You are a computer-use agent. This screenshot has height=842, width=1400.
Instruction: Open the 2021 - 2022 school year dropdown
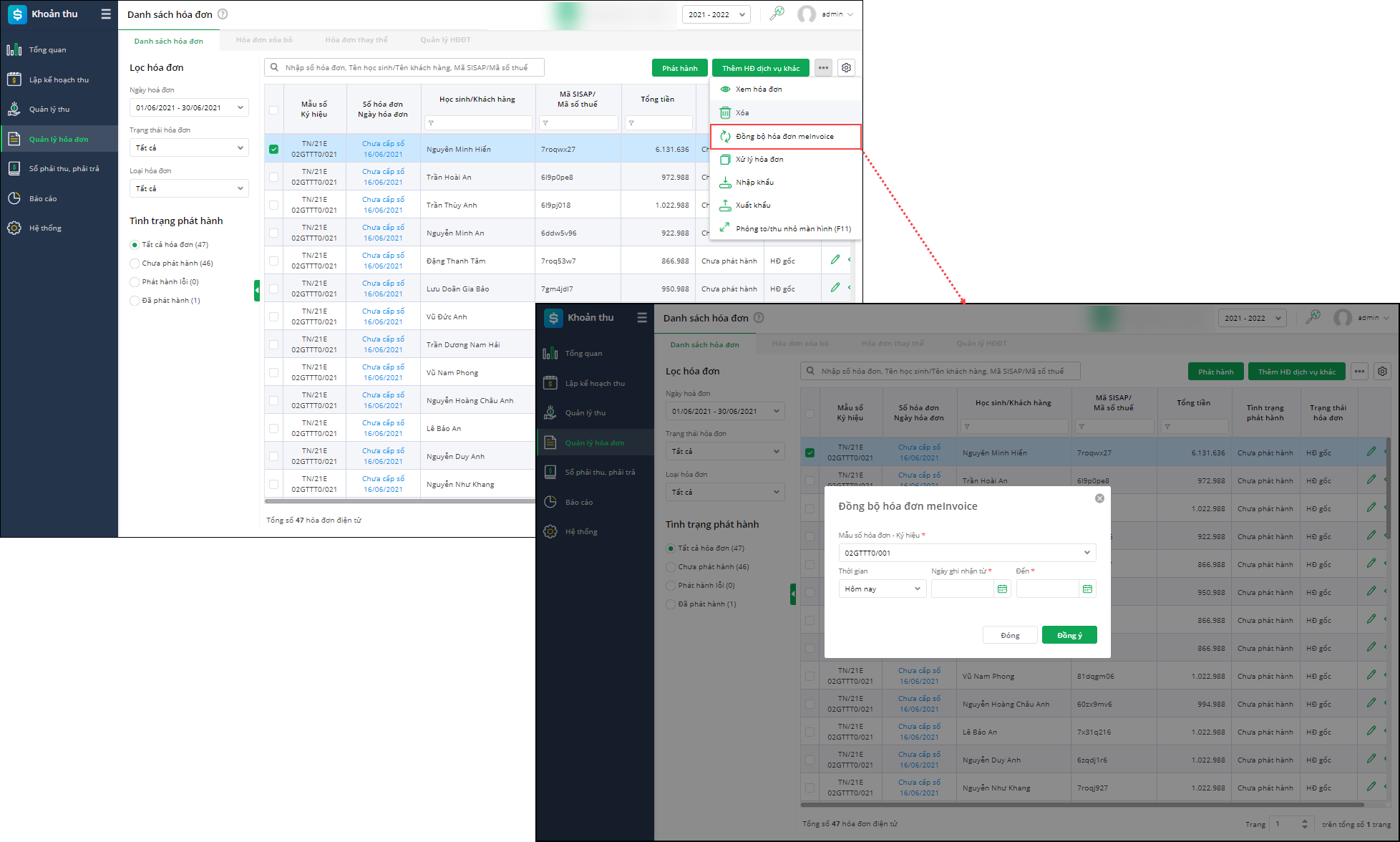[716, 14]
